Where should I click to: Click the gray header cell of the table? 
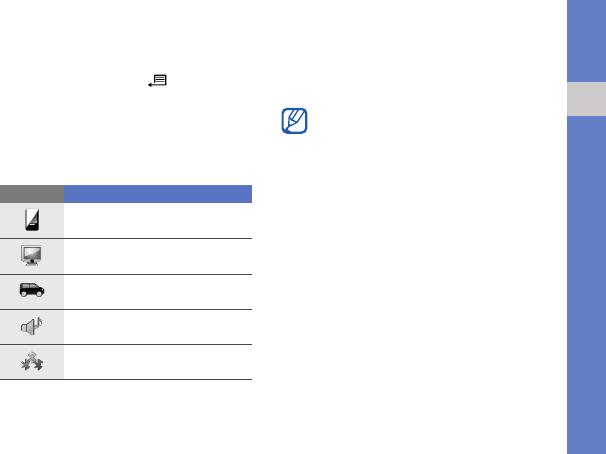click(32, 194)
